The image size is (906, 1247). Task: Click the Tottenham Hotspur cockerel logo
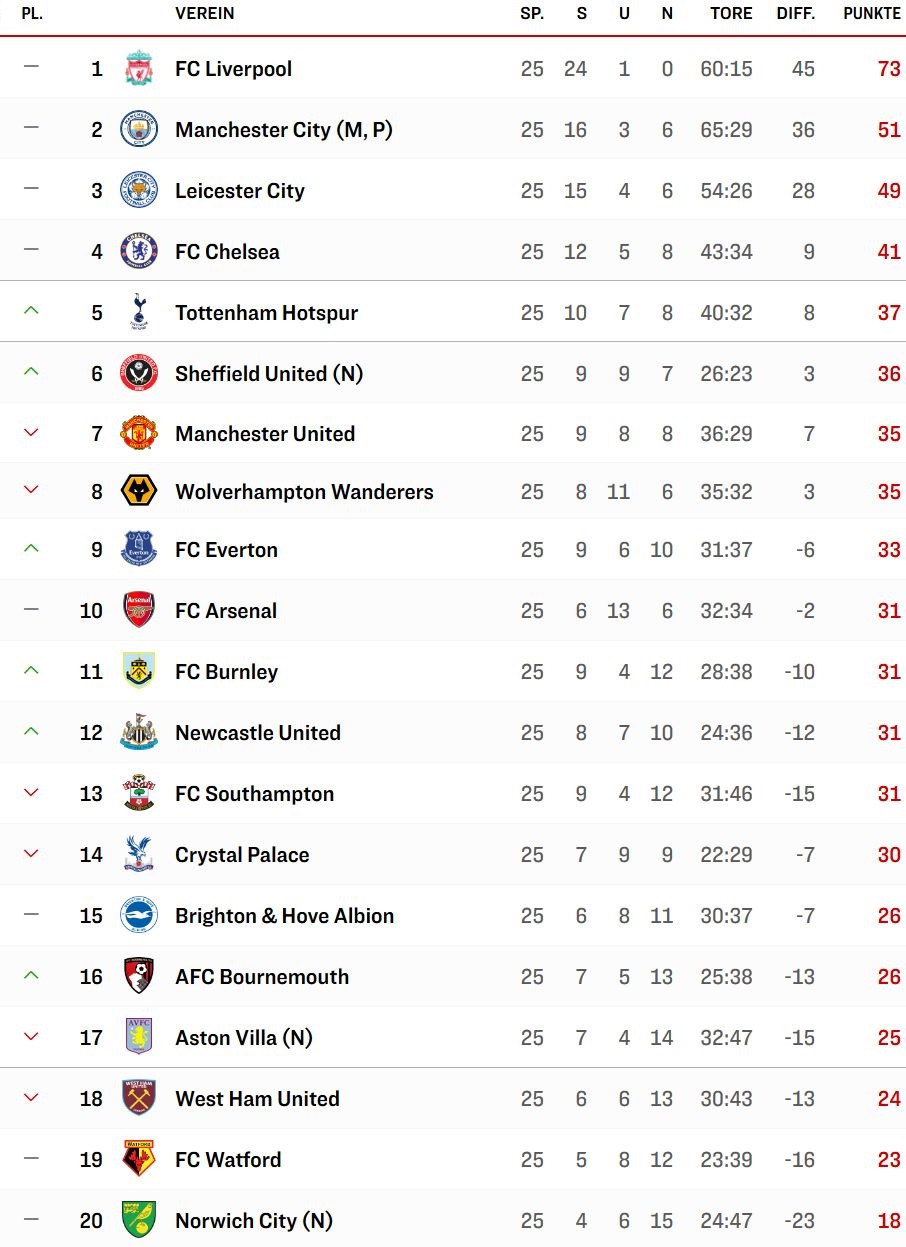coord(139,312)
